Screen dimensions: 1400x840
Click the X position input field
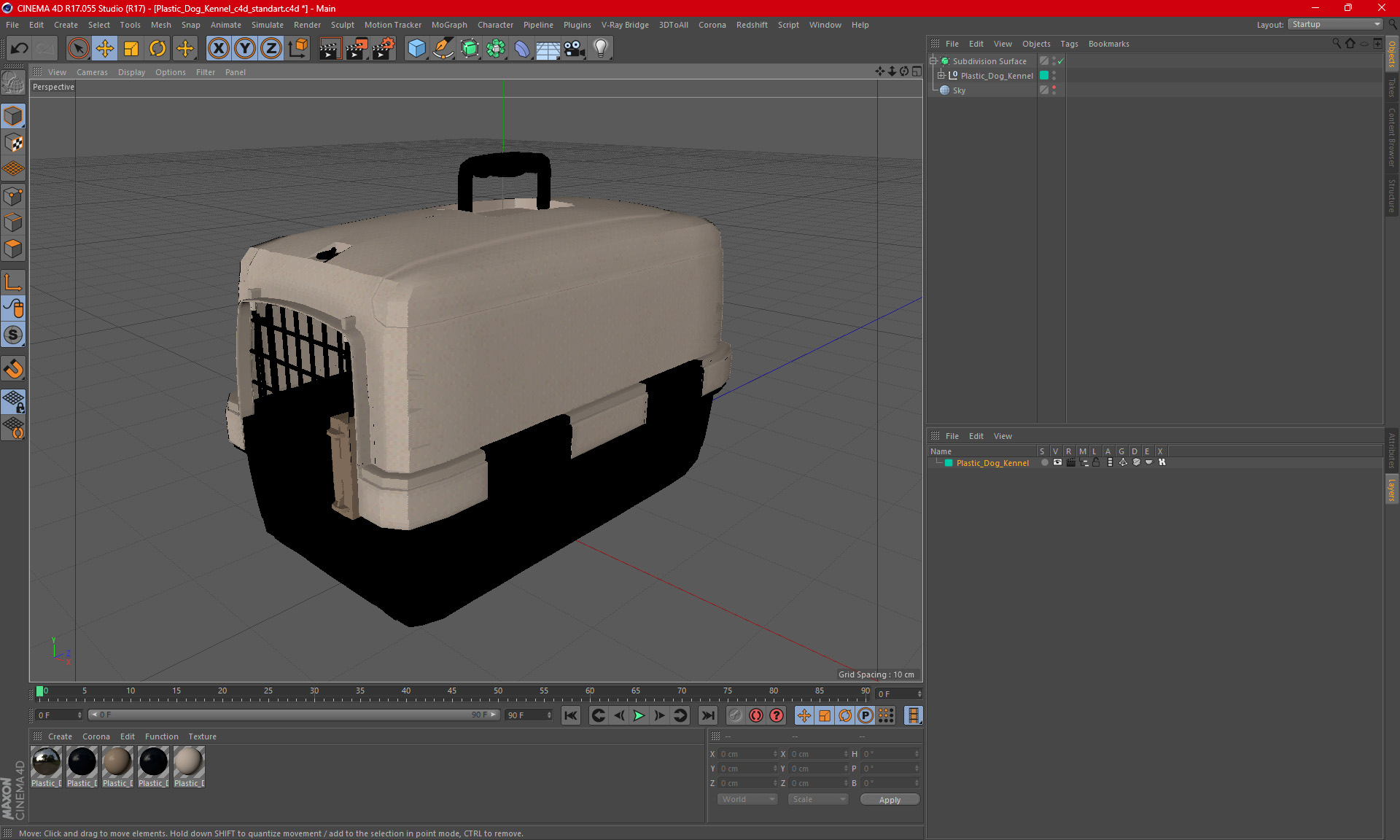747,754
